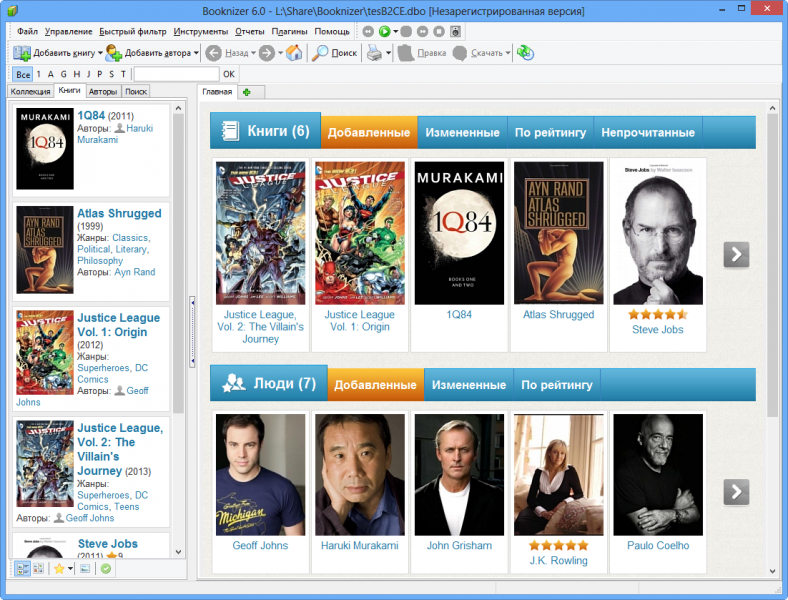The height and width of the screenshot is (600, 788).
Task: Click the star rating icon in the bottom toolbar
Action: (x=59, y=569)
